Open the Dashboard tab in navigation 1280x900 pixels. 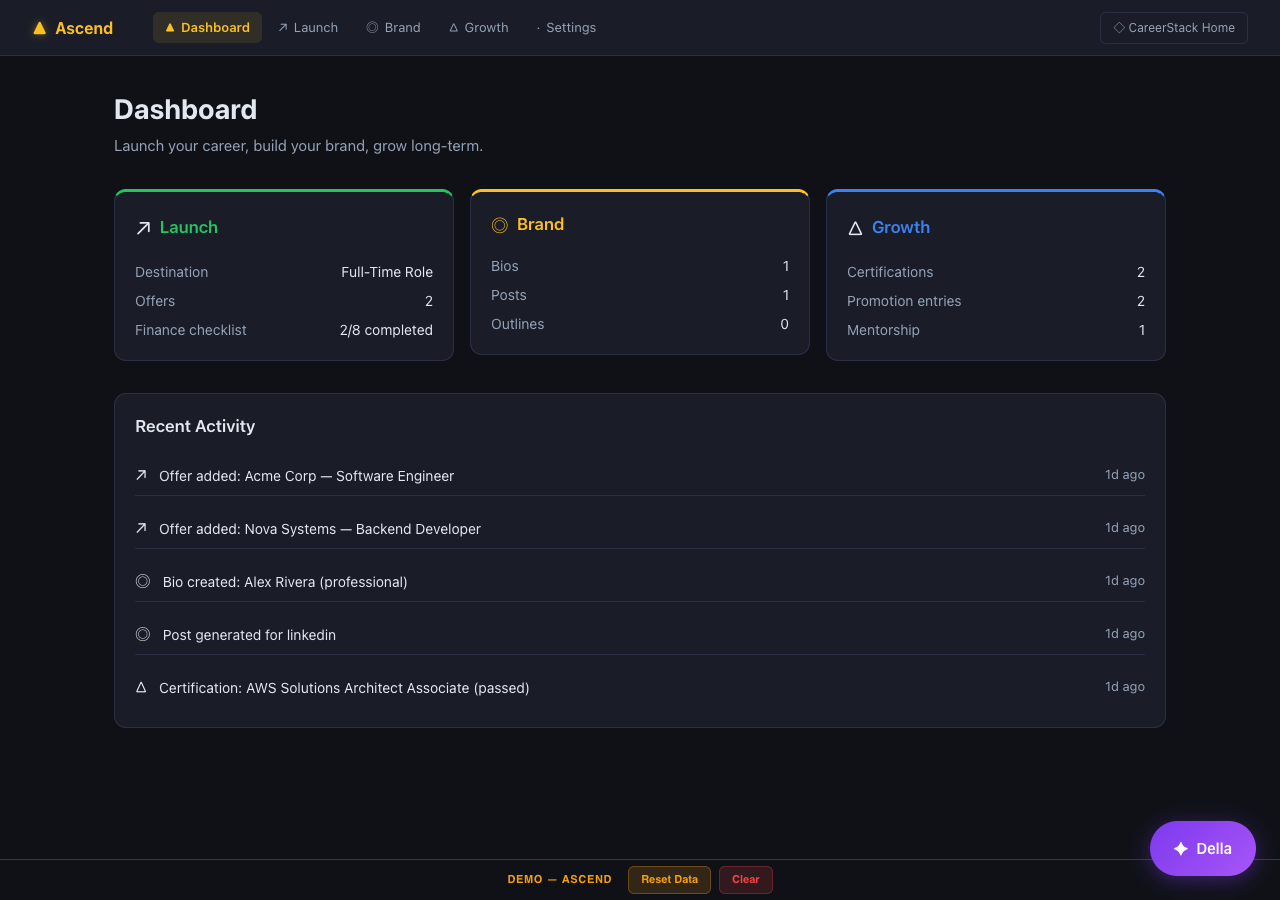pos(207,28)
